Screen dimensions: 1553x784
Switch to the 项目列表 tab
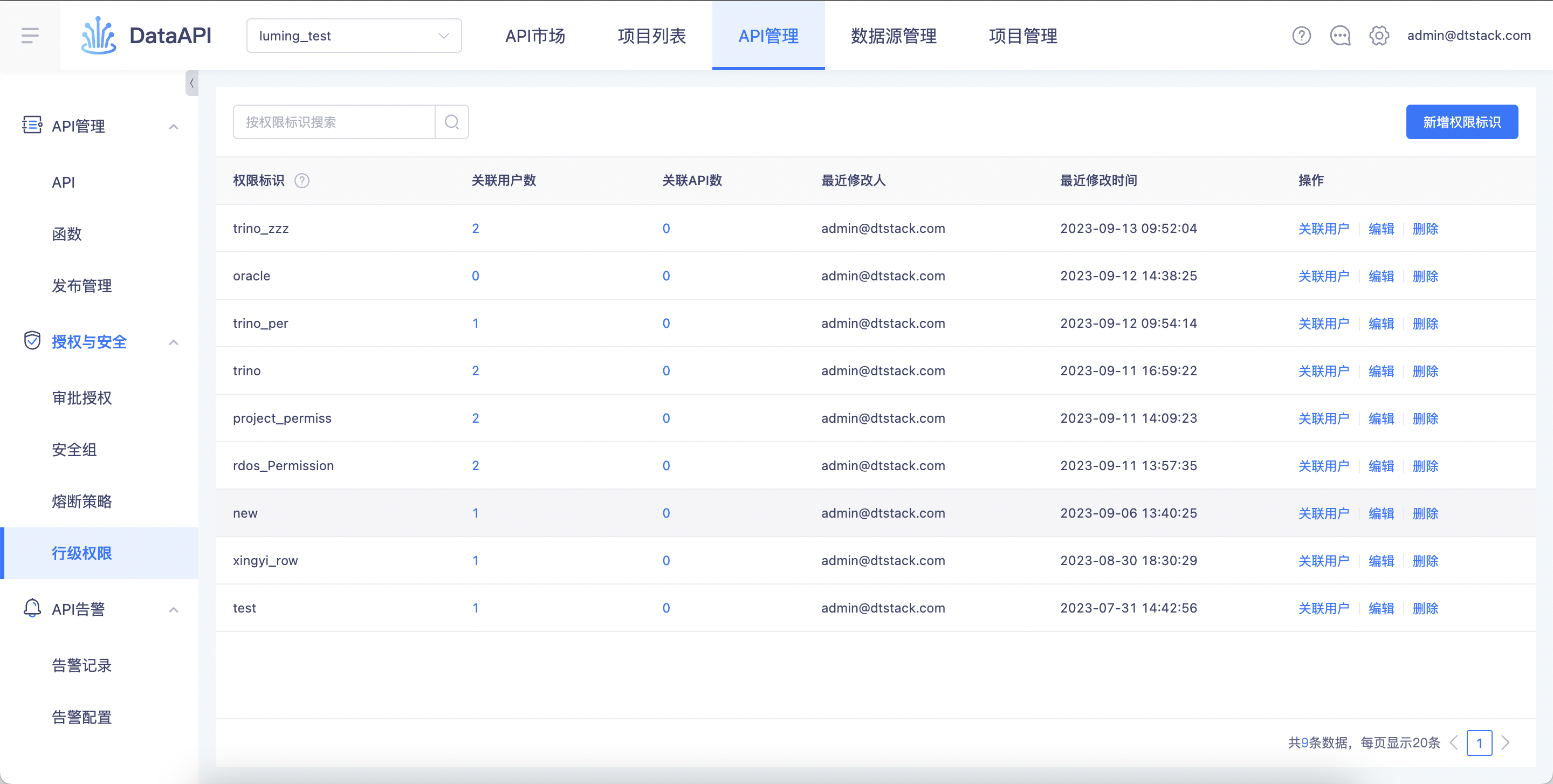click(652, 36)
